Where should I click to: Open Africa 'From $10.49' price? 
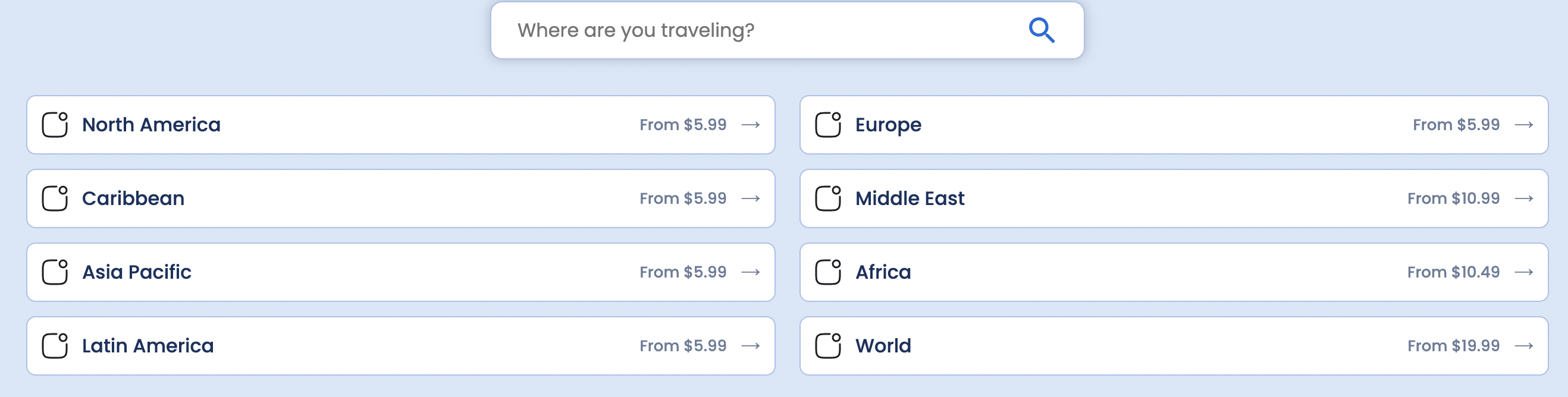point(1453,272)
